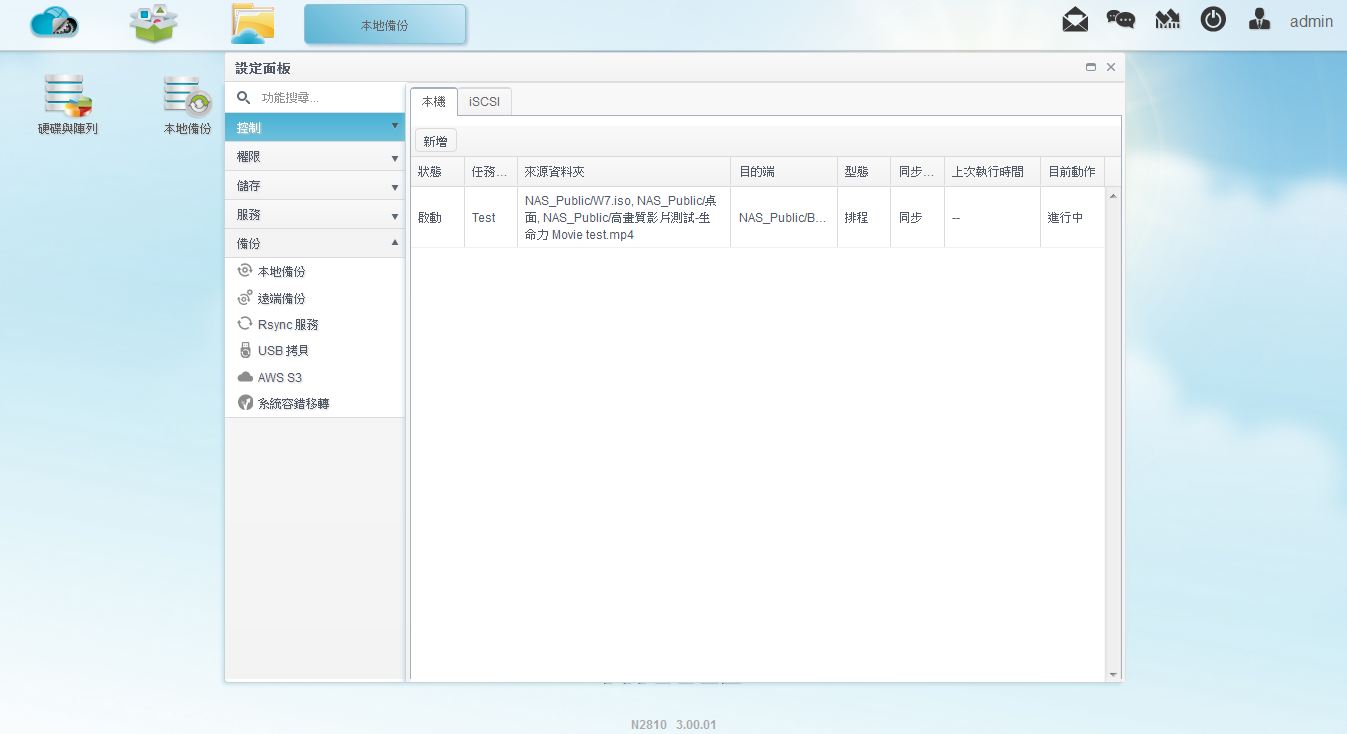Click the table scrollbar up arrow
This screenshot has height=734, width=1347.
[x=1114, y=195]
